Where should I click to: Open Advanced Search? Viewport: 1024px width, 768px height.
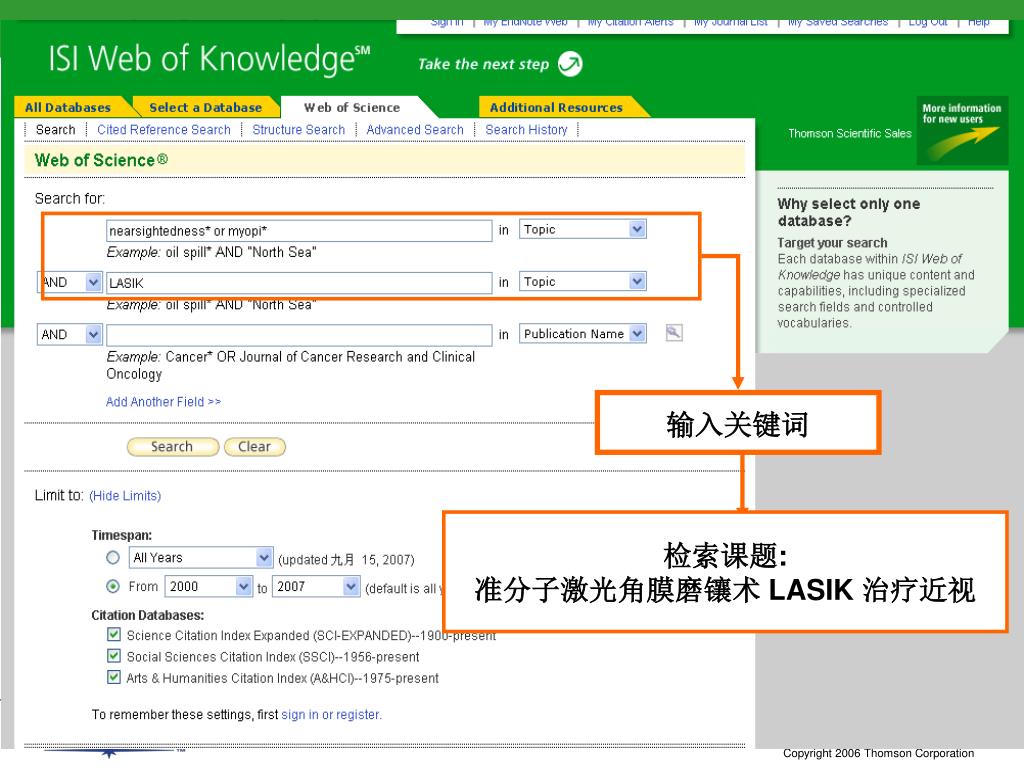click(415, 129)
